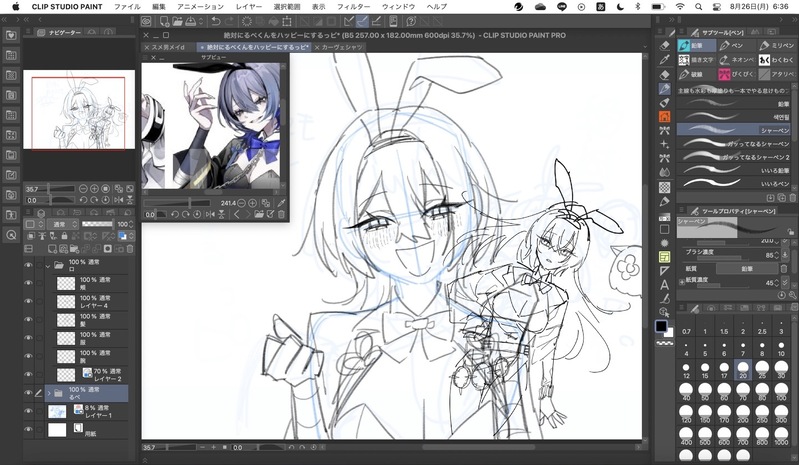Viewport: 799px width, 465px height.
Task: Choose the ガツってなるシャーペン 2 brush
Action: pyautogui.click(x=734, y=157)
